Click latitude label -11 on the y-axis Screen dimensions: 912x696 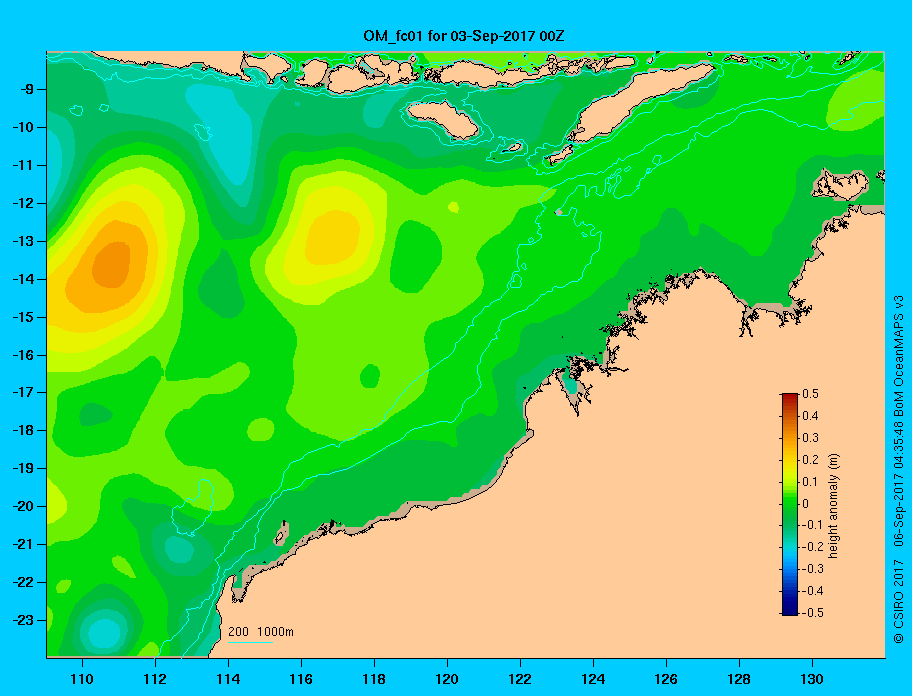click(x=23, y=165)
